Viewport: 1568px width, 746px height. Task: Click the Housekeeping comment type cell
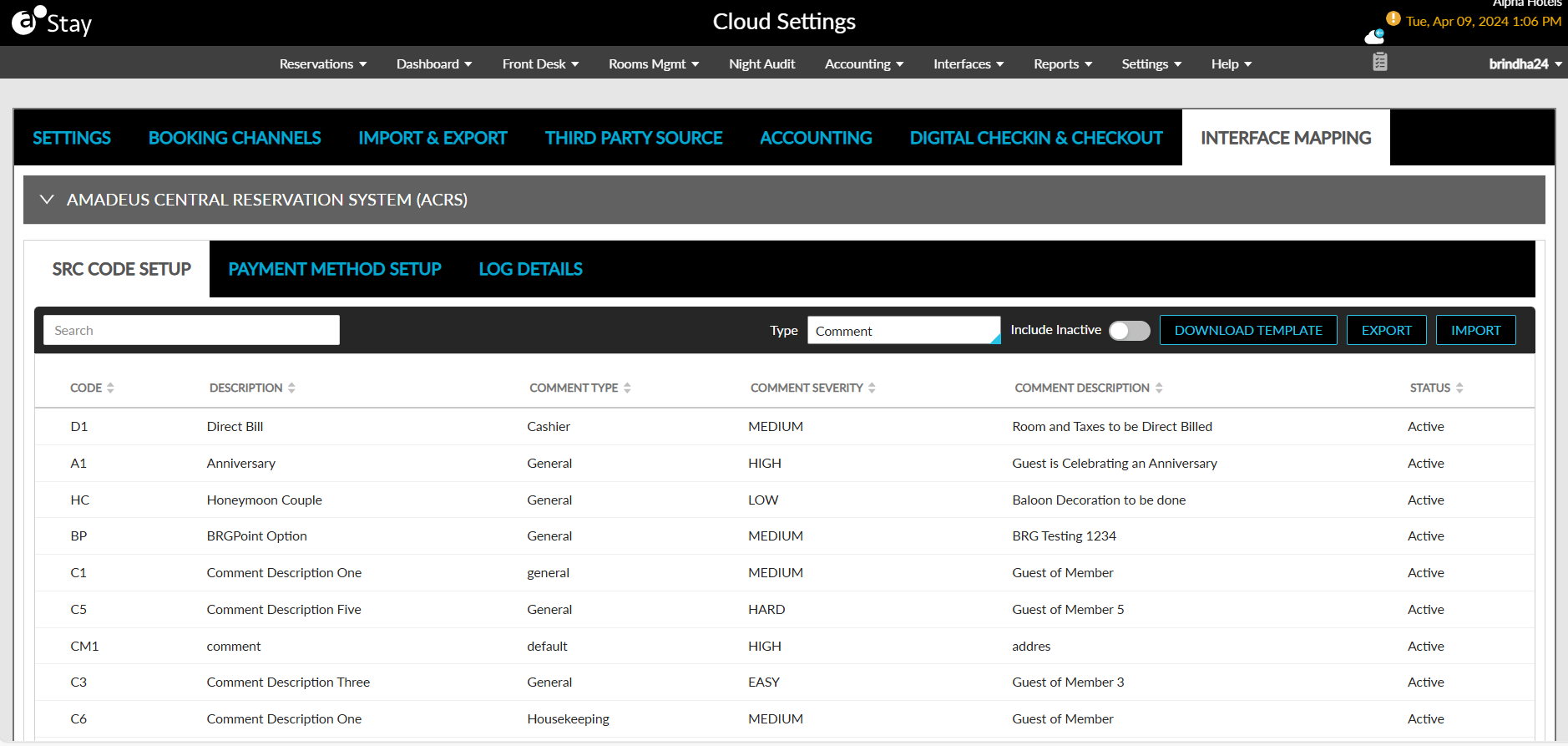(x=568, y=718)
